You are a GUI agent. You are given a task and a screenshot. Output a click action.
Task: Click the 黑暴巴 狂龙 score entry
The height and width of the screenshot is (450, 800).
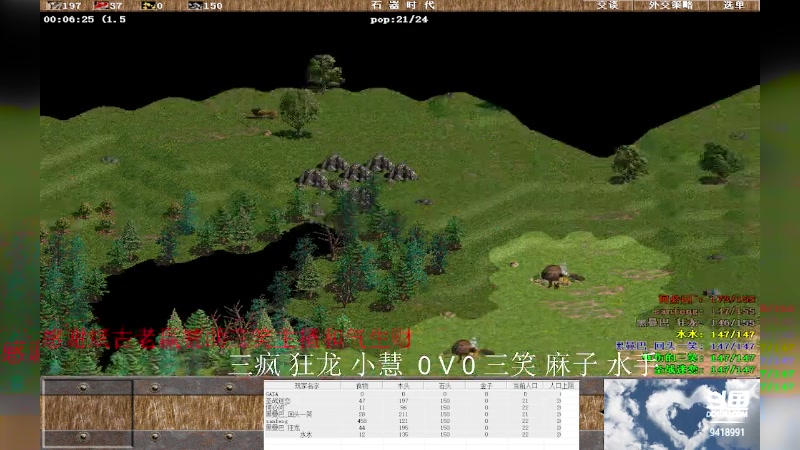tap(695, 322)
